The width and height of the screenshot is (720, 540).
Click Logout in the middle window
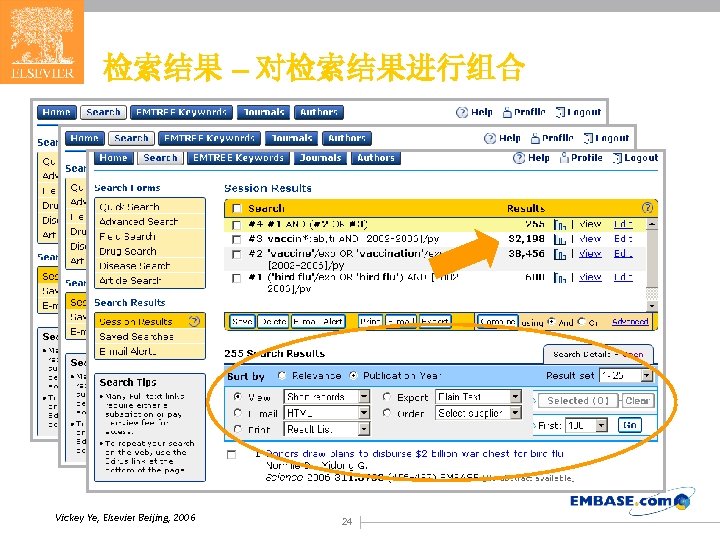607,138
